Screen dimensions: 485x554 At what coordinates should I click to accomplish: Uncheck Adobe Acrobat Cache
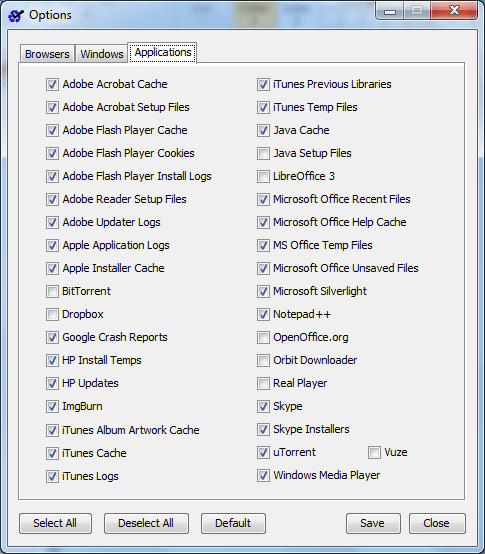point(52,85)
